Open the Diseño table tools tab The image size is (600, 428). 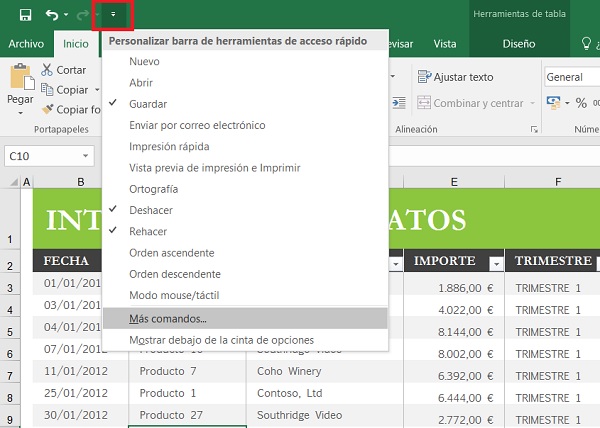point(519,44)
